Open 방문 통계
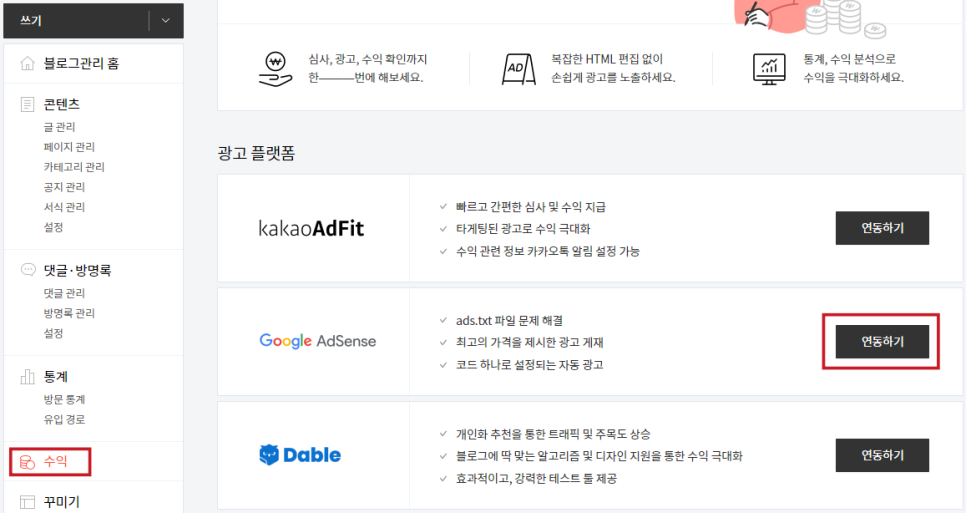The image size is (966, 513). [x=64, y=399]
